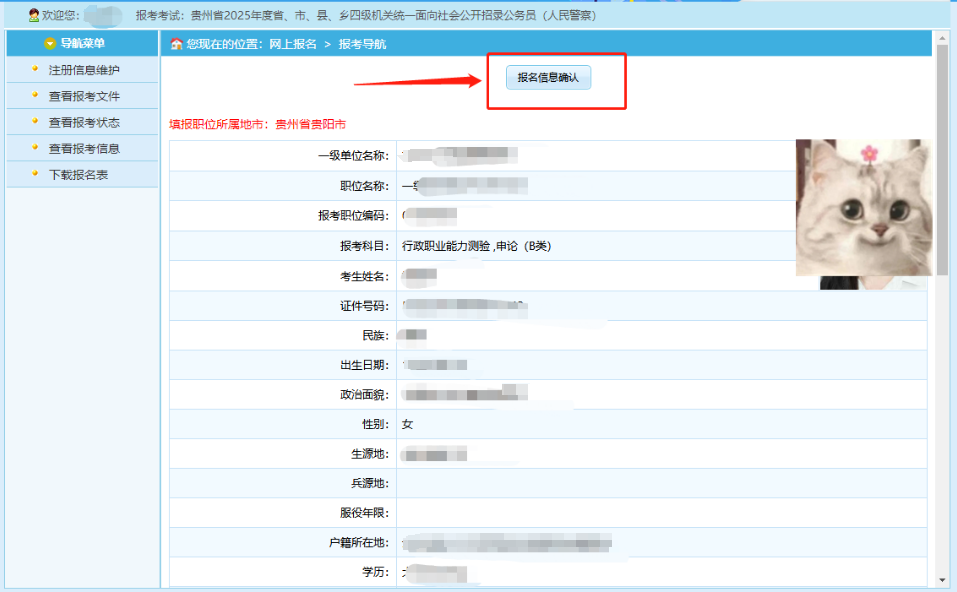This screenshot has height=592, width=957.
Task: Open 查看报考信息 menu item
Action: (x=84, y=149)
